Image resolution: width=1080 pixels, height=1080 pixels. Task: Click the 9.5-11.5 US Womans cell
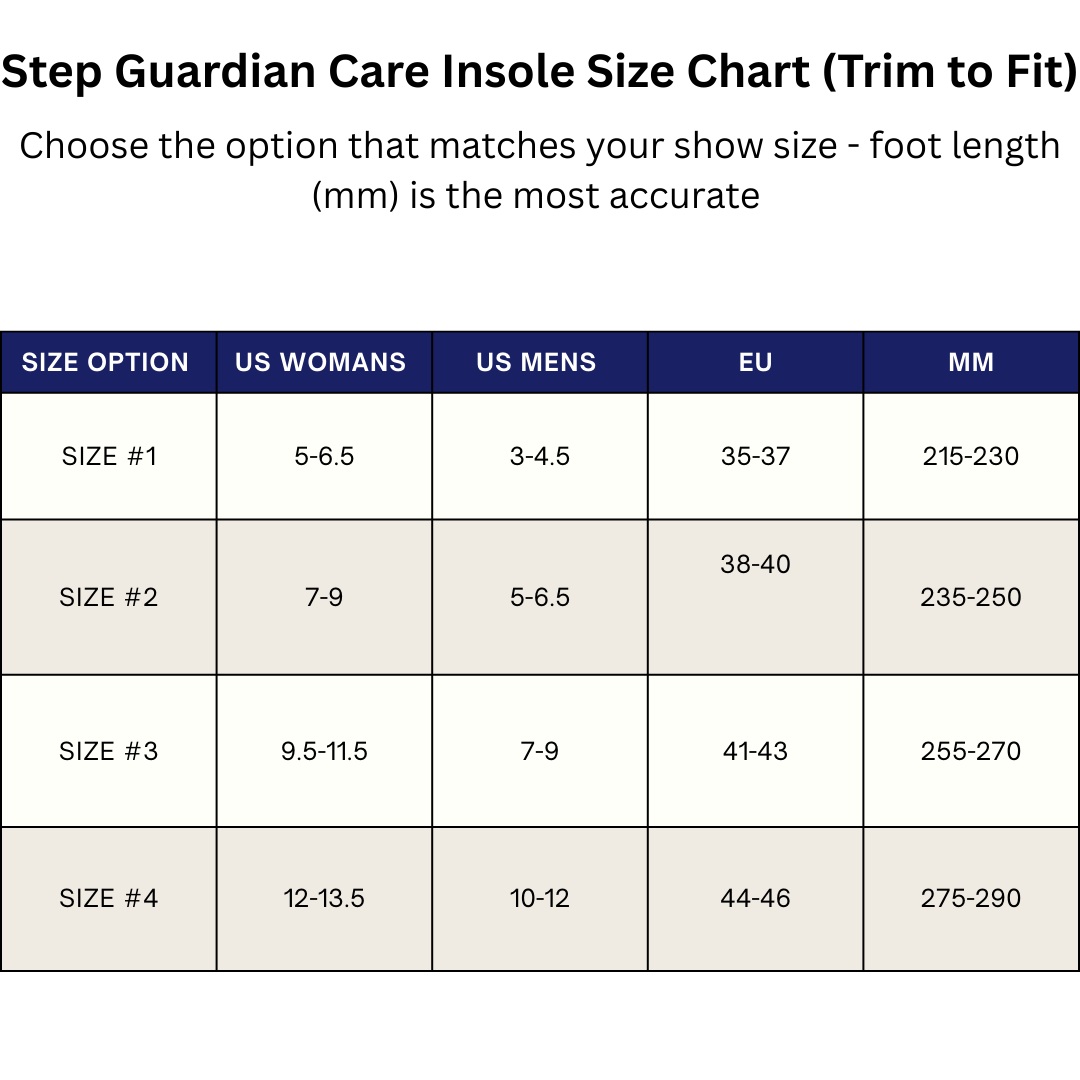click(x=324, y=751)
